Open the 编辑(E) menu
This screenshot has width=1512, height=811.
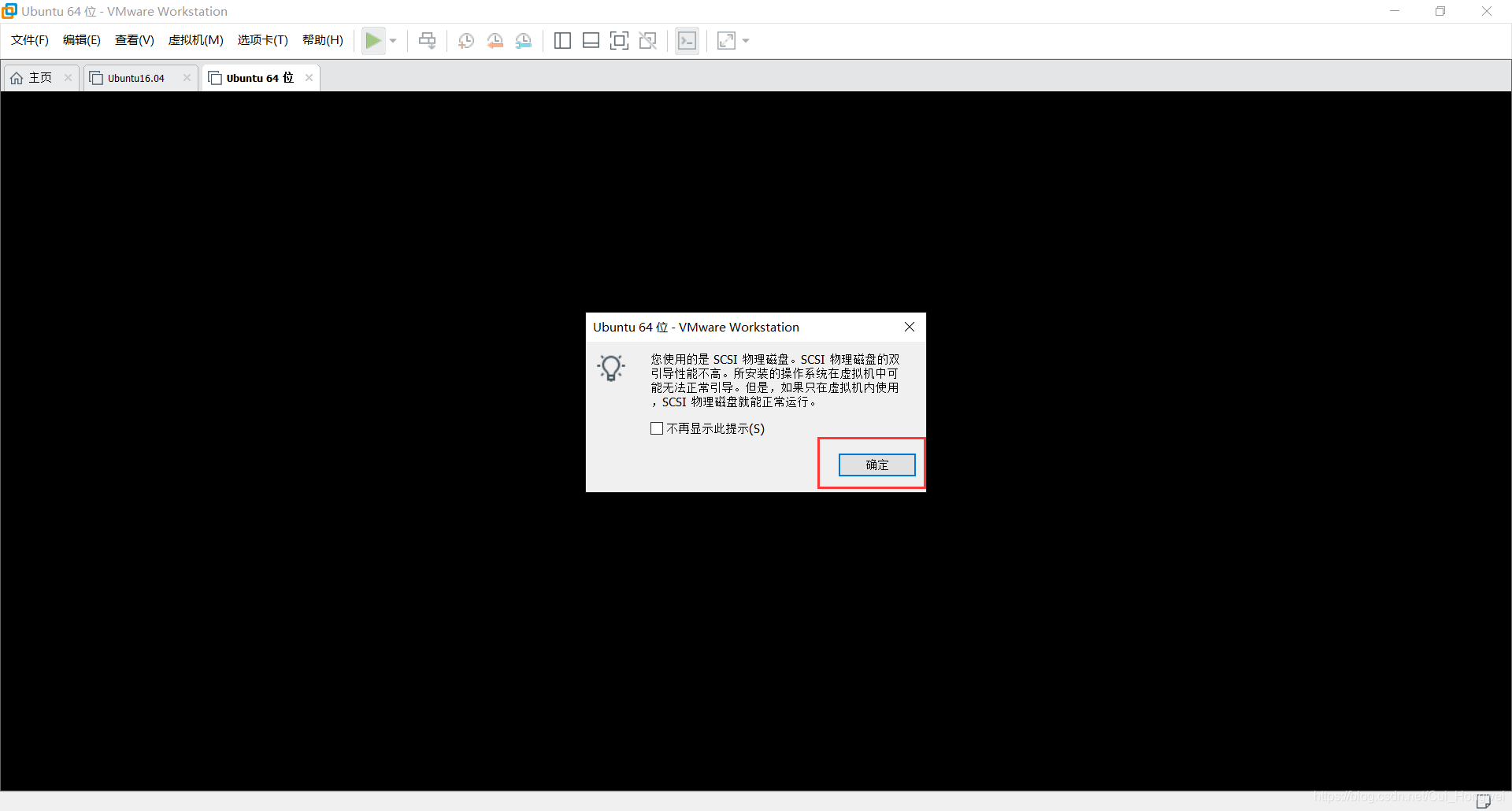pyautogui.click(x=82, y=40)
